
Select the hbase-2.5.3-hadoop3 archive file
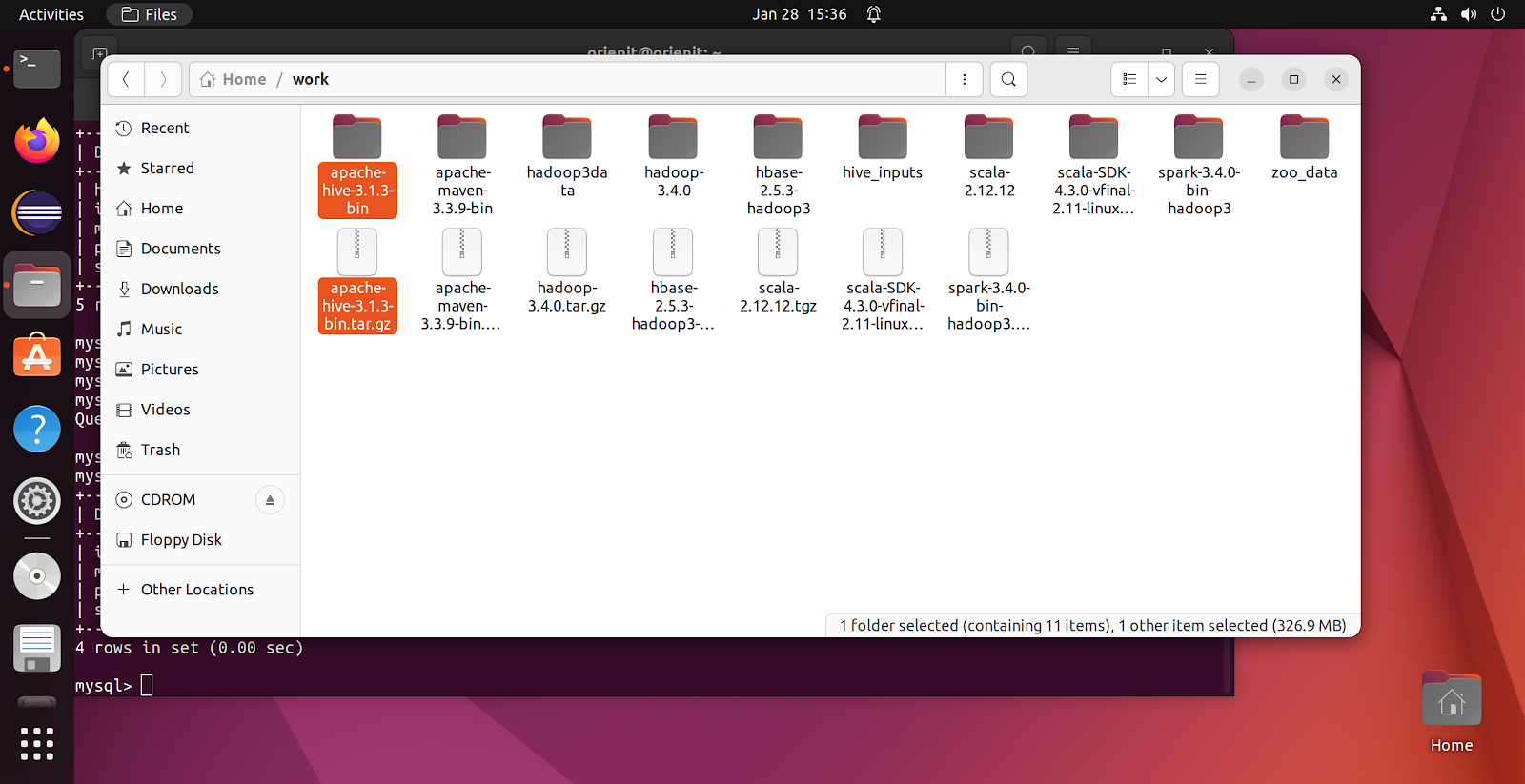point(673,281)
